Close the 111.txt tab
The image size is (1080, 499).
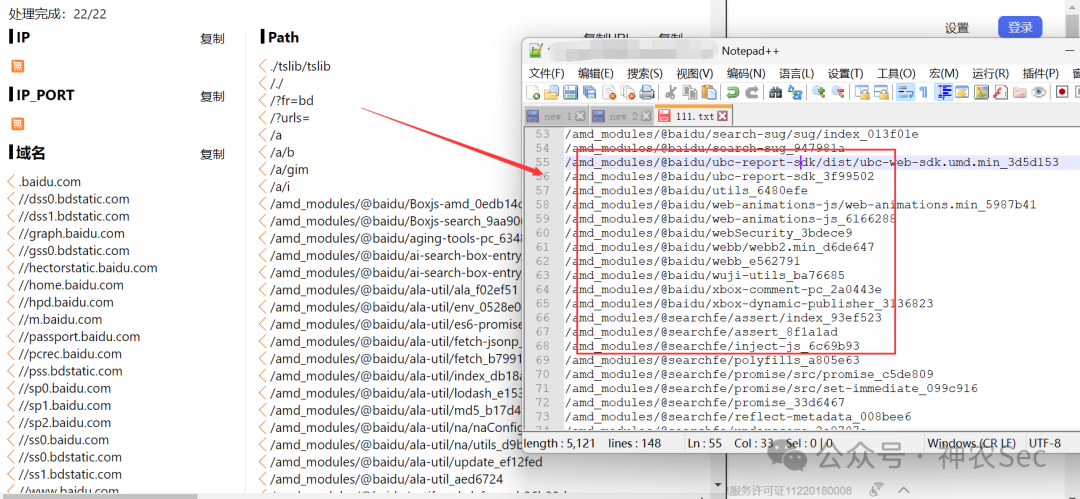tap(722, 116)
